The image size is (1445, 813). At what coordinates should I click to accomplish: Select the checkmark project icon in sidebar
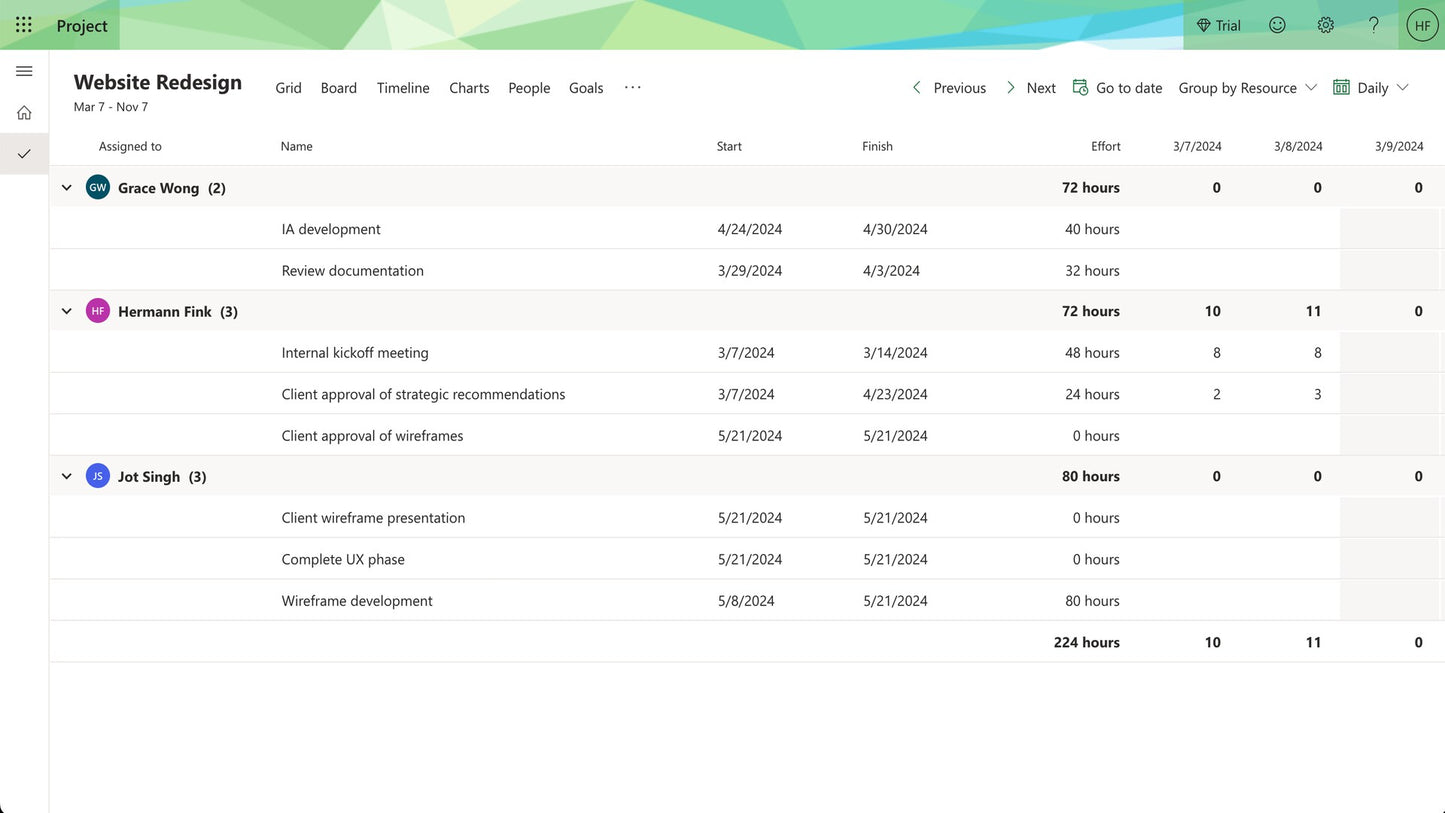[24, 154]
